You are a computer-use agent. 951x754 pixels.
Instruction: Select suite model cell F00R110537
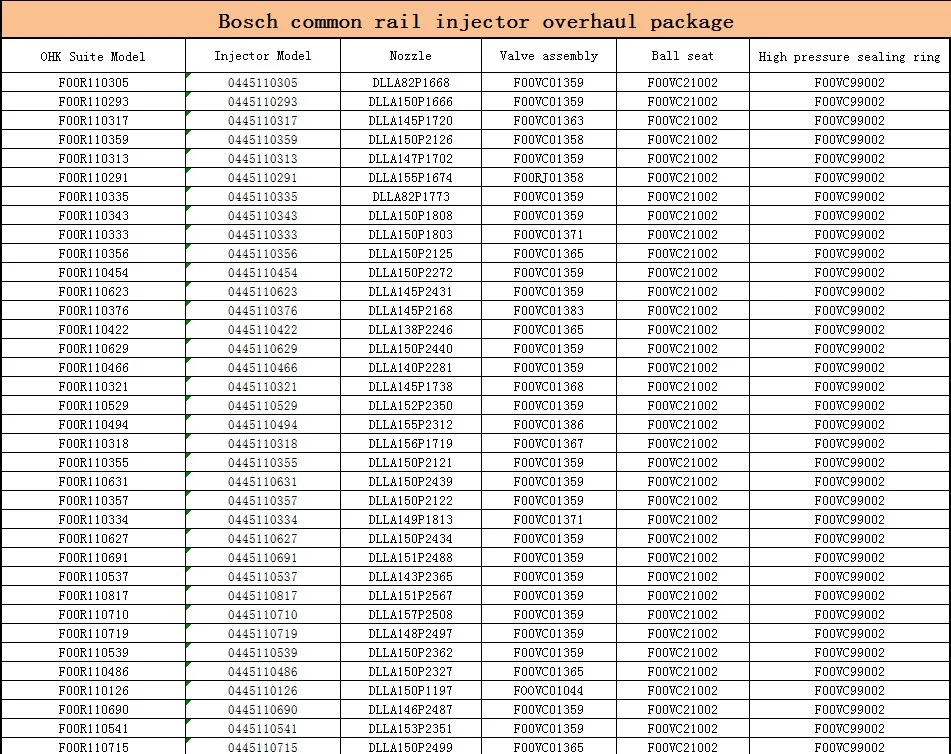[93, 577]
